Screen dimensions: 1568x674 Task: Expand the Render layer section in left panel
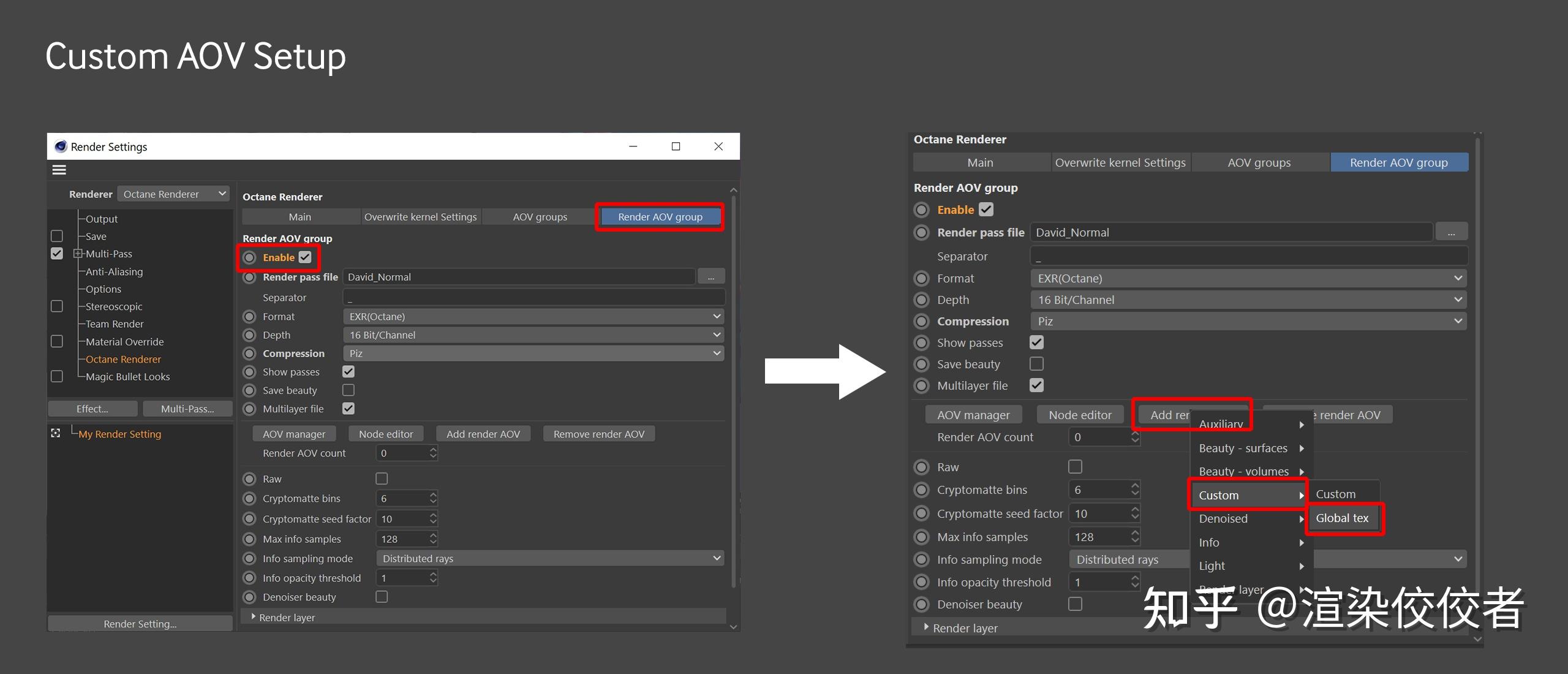(254, 617)
